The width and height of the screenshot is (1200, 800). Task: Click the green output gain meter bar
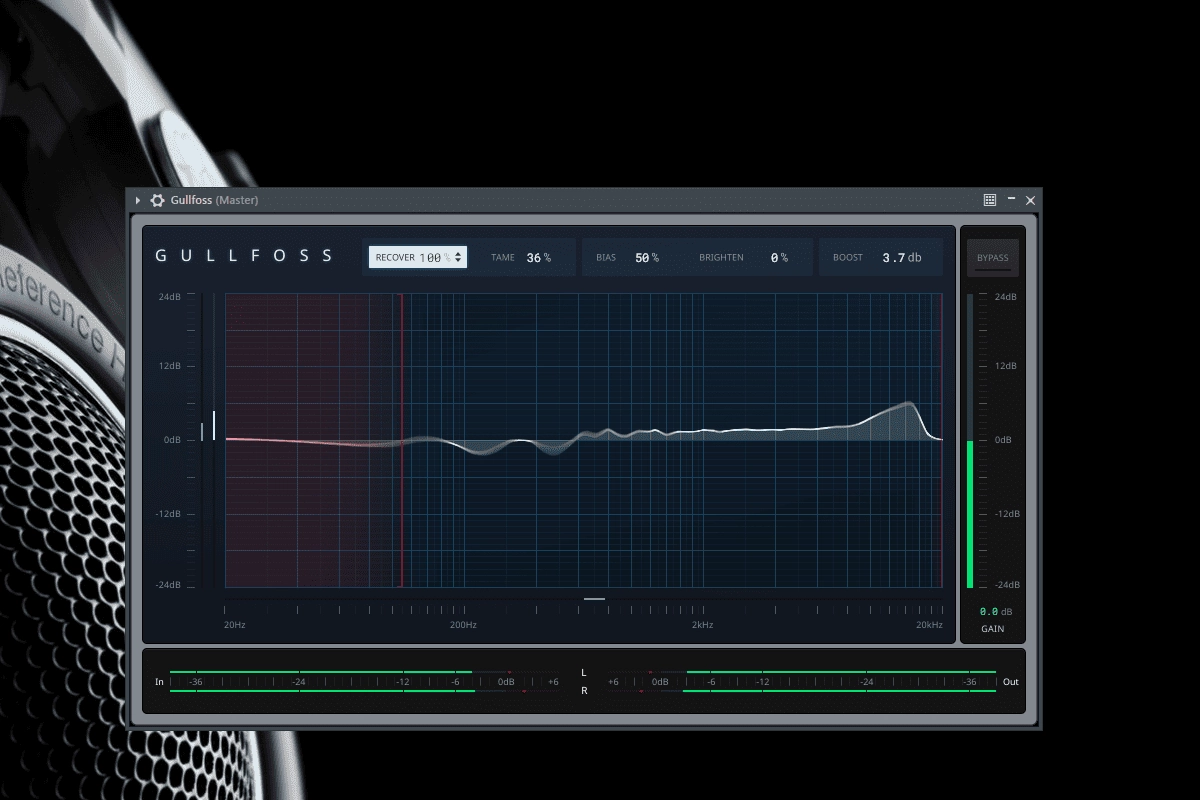[970, 514]
